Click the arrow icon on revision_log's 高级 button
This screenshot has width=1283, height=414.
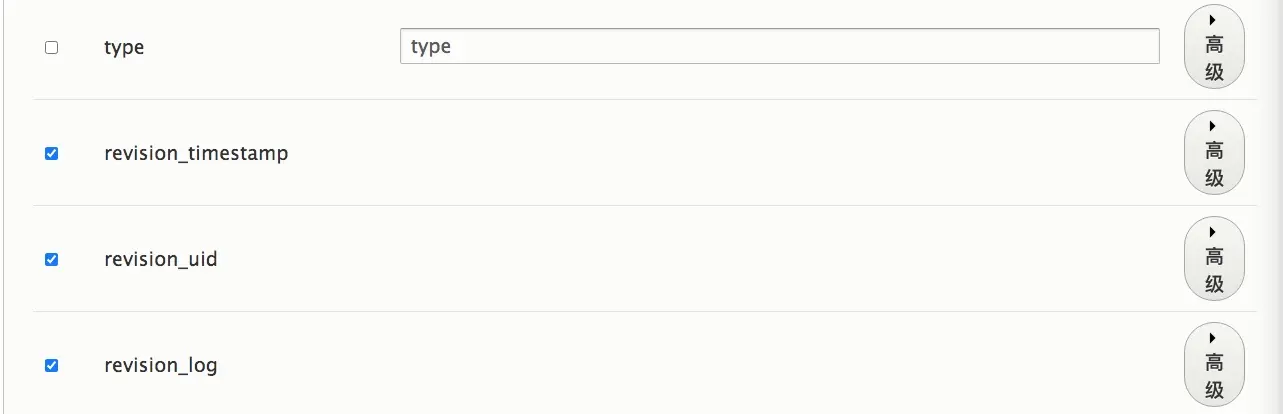[x=1212, y=338]
